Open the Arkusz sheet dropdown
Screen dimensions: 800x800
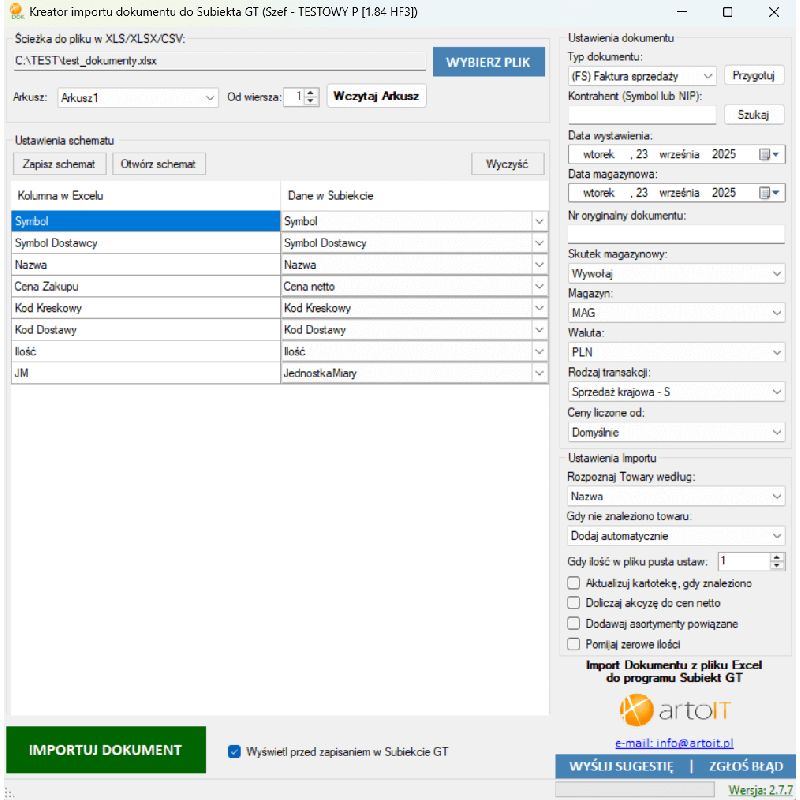[210, 98]
